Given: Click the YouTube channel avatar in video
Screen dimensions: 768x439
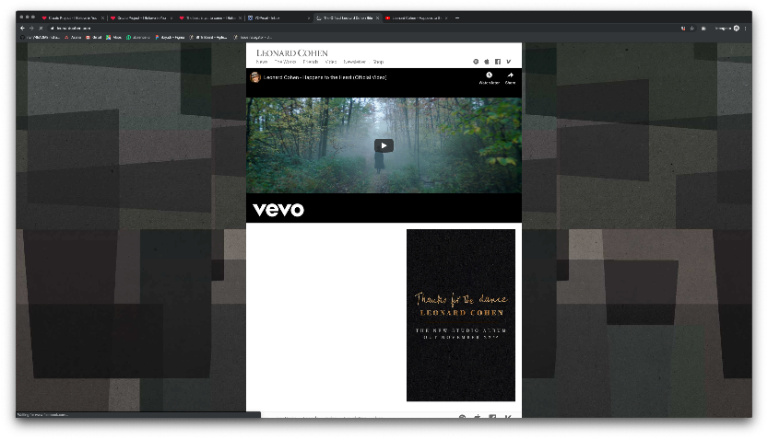Looking at the screenshot, I should pos(255,77).
